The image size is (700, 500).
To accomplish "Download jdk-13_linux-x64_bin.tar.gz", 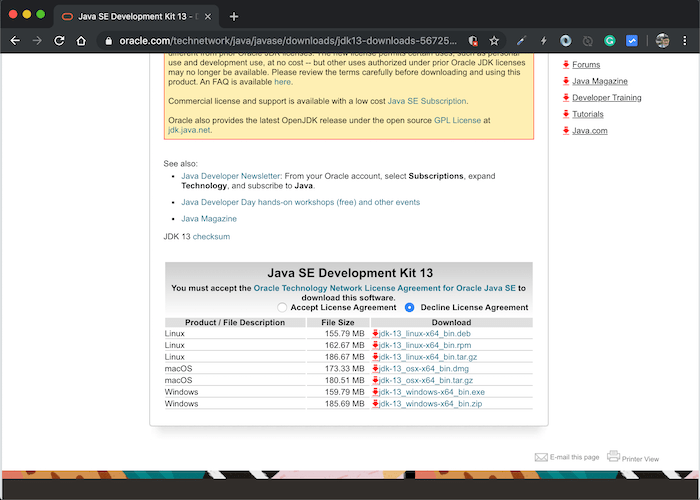I will [x=428, y=357].
